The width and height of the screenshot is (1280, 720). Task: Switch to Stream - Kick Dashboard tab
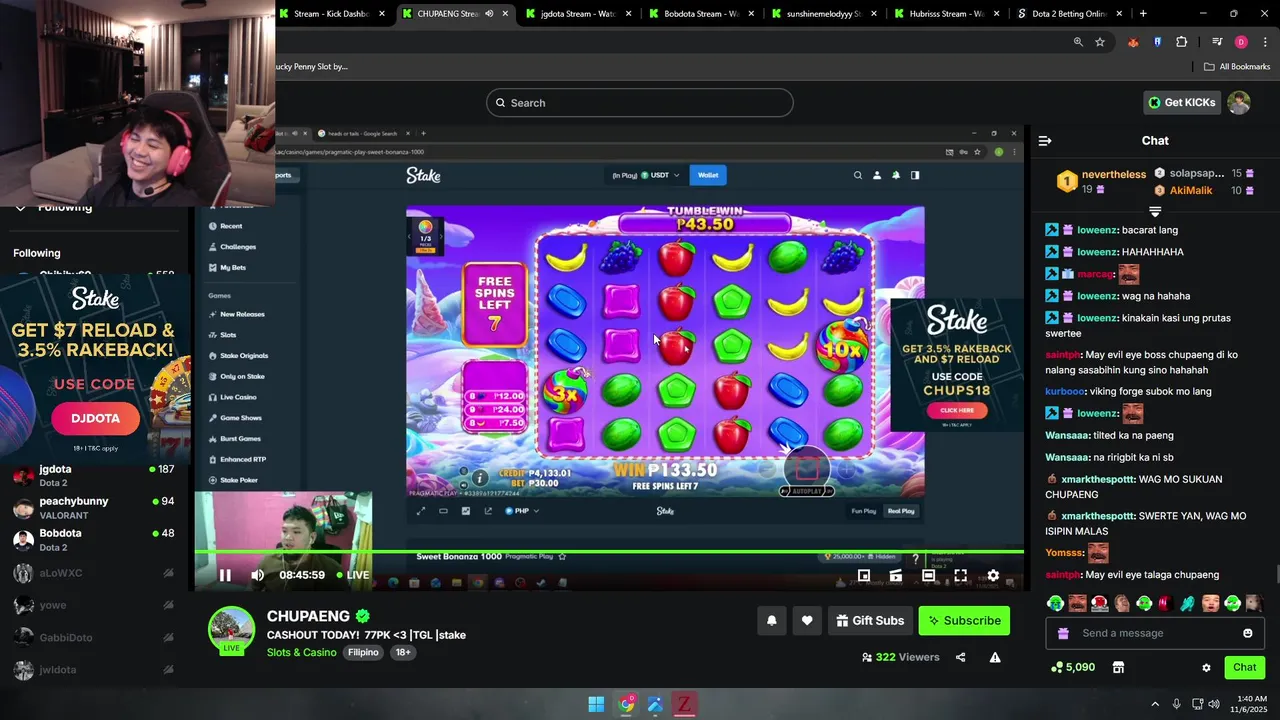coord(332,14)
